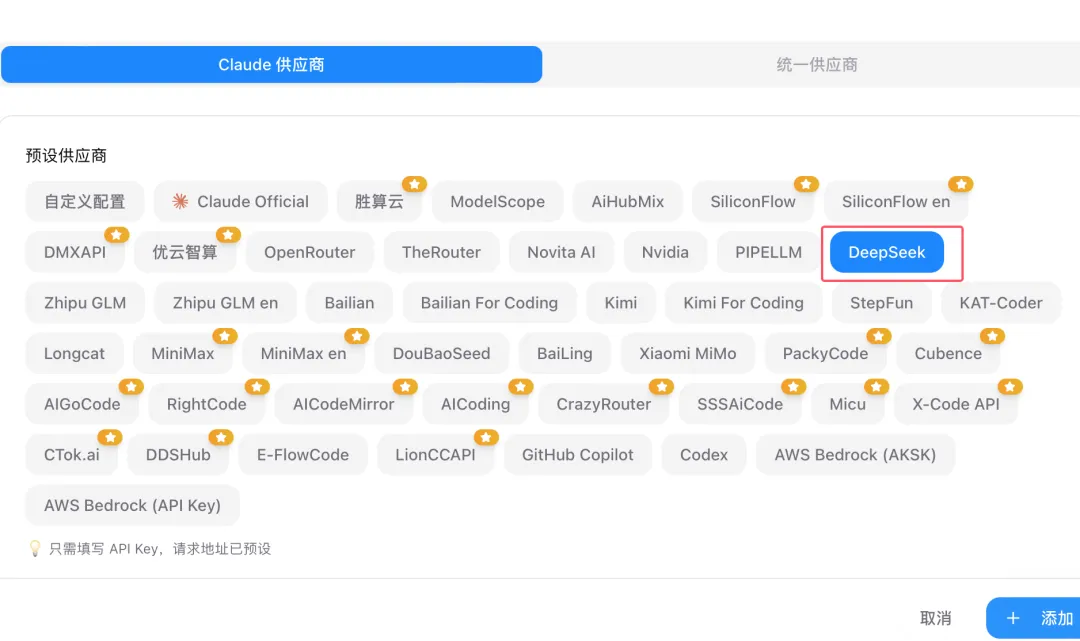Choose the AWS Bedrock (AKSK) provider
The image size is (1080, 641).
coord(855,454)
